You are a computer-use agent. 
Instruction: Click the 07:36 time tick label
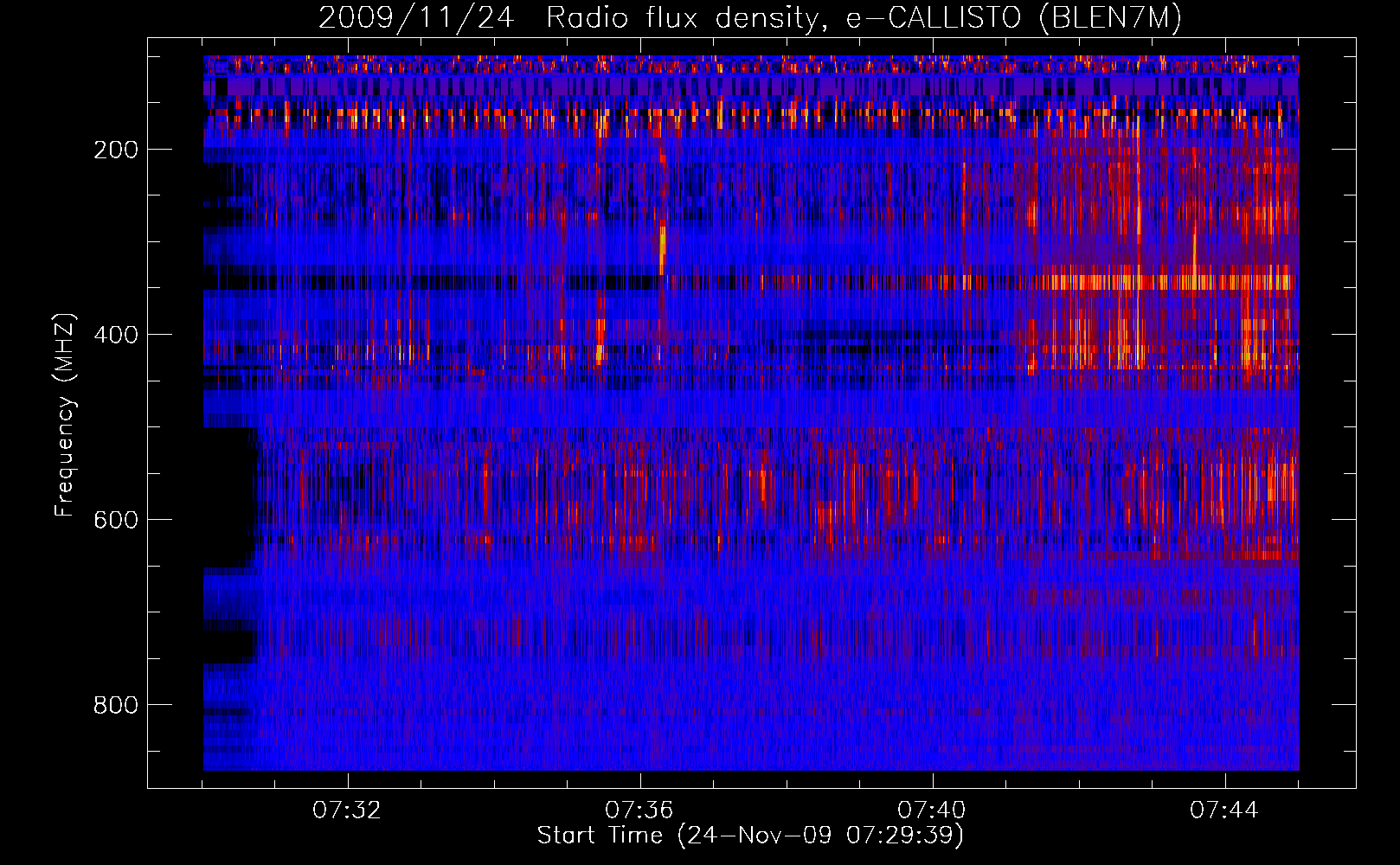click(639, 811)
